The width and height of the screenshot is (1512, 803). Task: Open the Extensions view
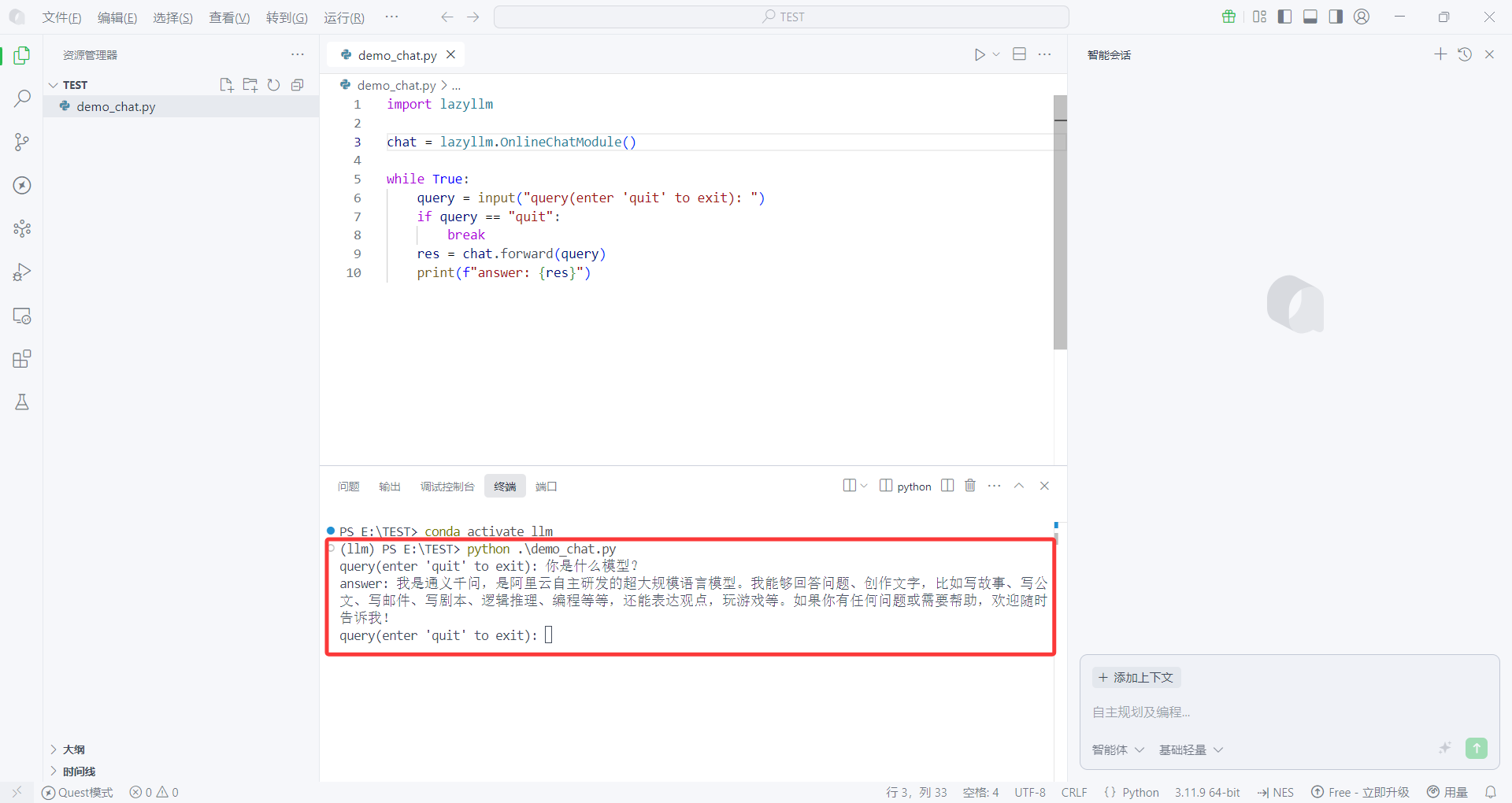pyautogui.click(x=22, y=359)
